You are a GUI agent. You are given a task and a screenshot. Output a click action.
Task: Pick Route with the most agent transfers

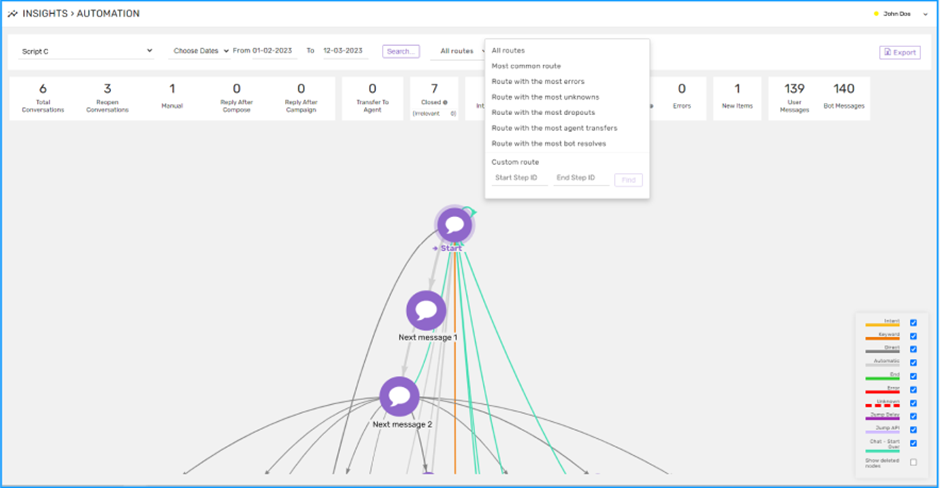coord(554,128)
